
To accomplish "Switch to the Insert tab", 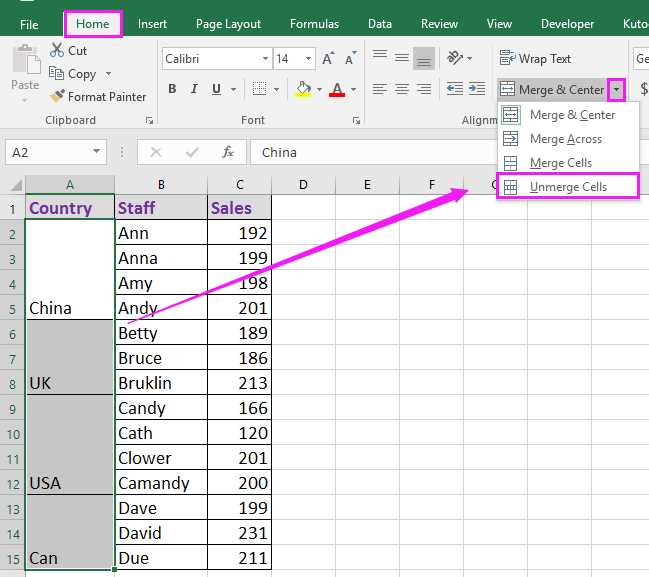I will (x=152, y=24).
